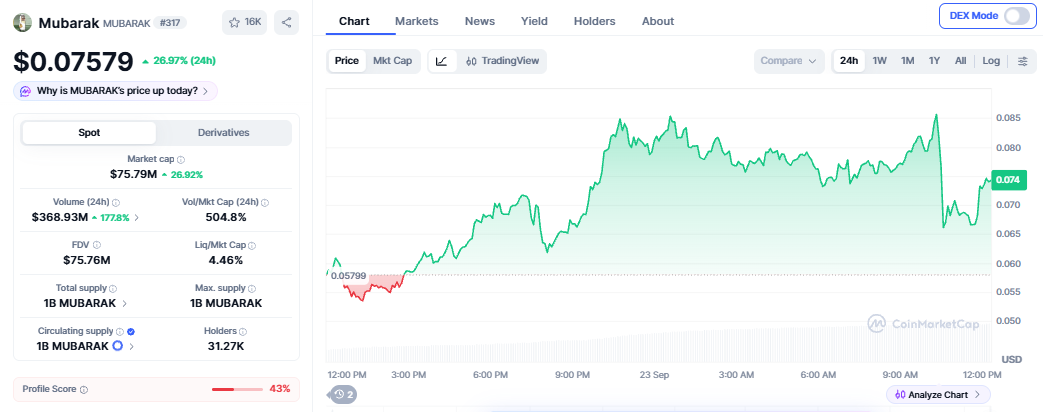Open the Compare dropdown

[x=789, y=61]
